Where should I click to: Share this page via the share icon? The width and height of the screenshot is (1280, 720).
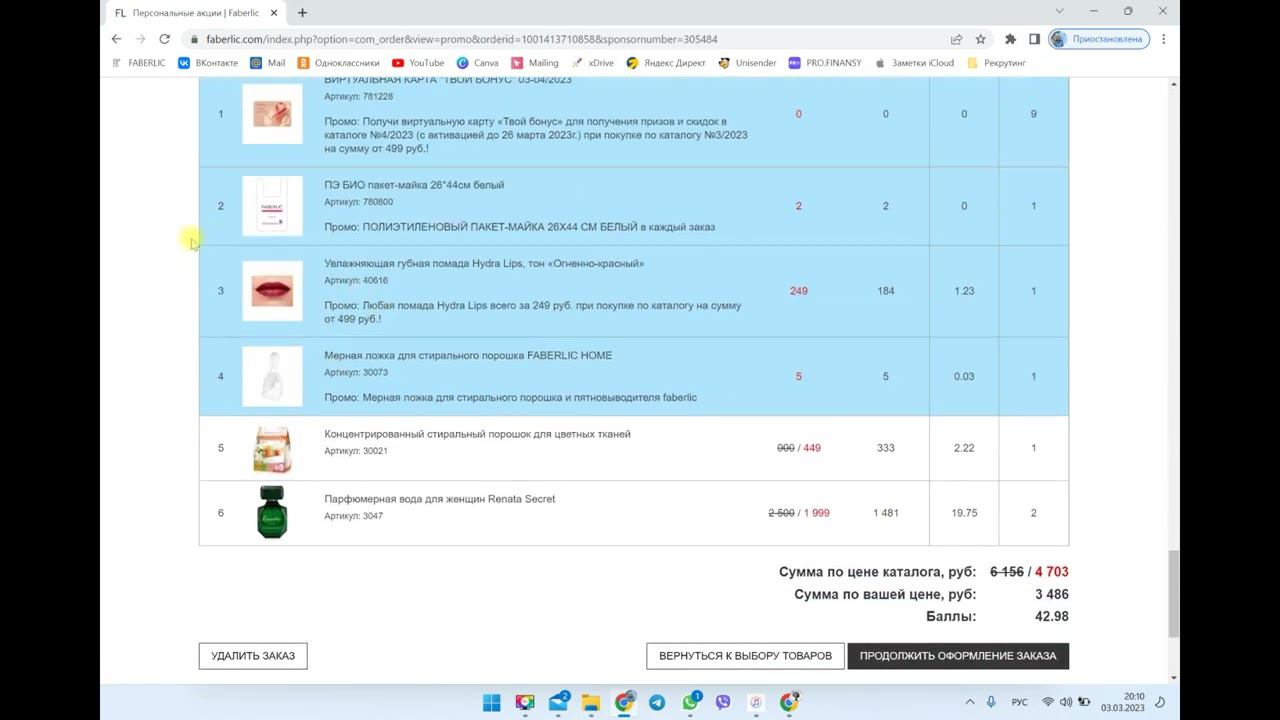point(956,39)
